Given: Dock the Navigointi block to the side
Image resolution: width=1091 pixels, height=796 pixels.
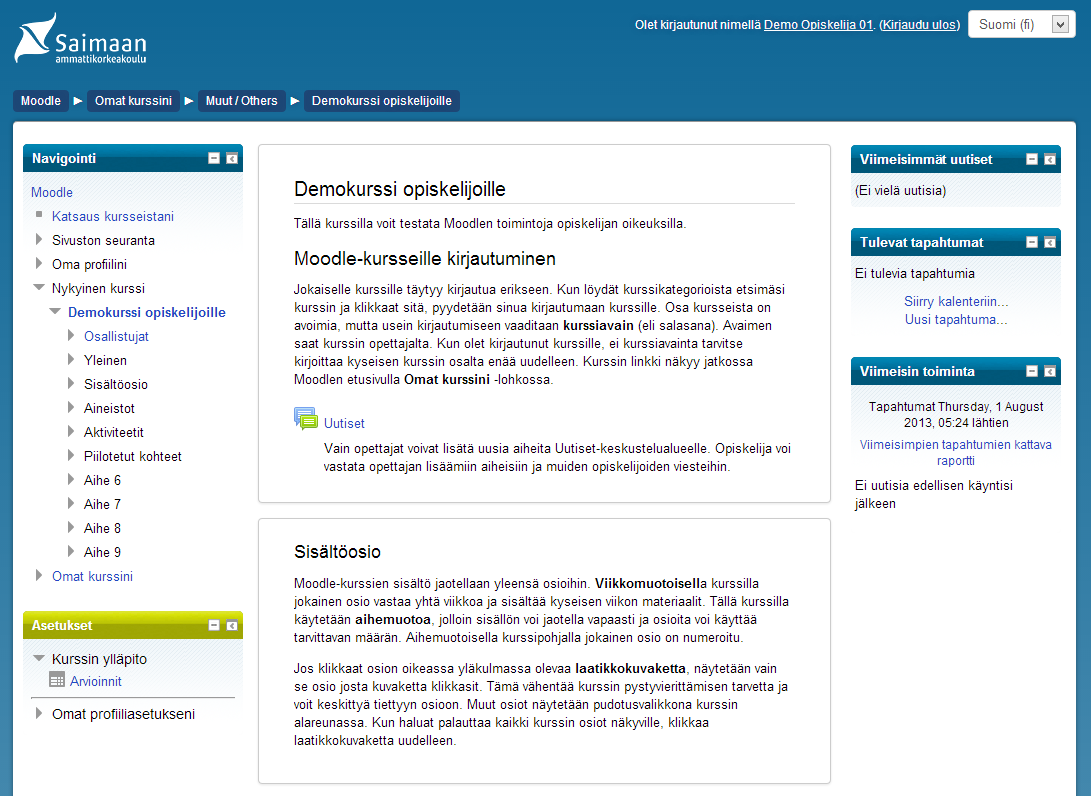Looking at the screenshot, I should pyautogui.click(x=232, y=159).
